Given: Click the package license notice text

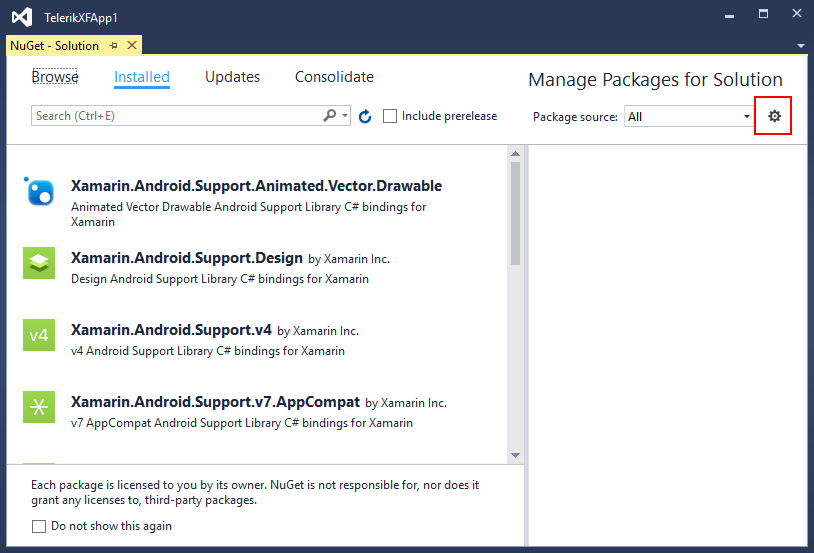Looking at the screenshot, I should pyautogui.click(x=255, y=492).
